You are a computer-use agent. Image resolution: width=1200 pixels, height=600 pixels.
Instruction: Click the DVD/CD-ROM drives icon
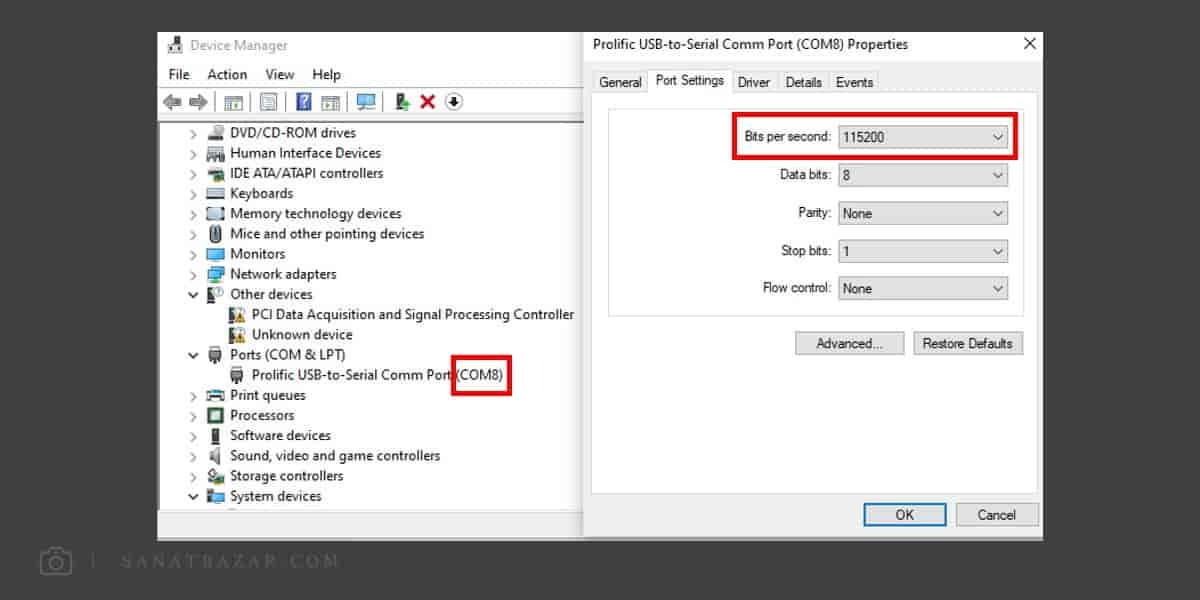pyautogui.click(x=215, y=133)
